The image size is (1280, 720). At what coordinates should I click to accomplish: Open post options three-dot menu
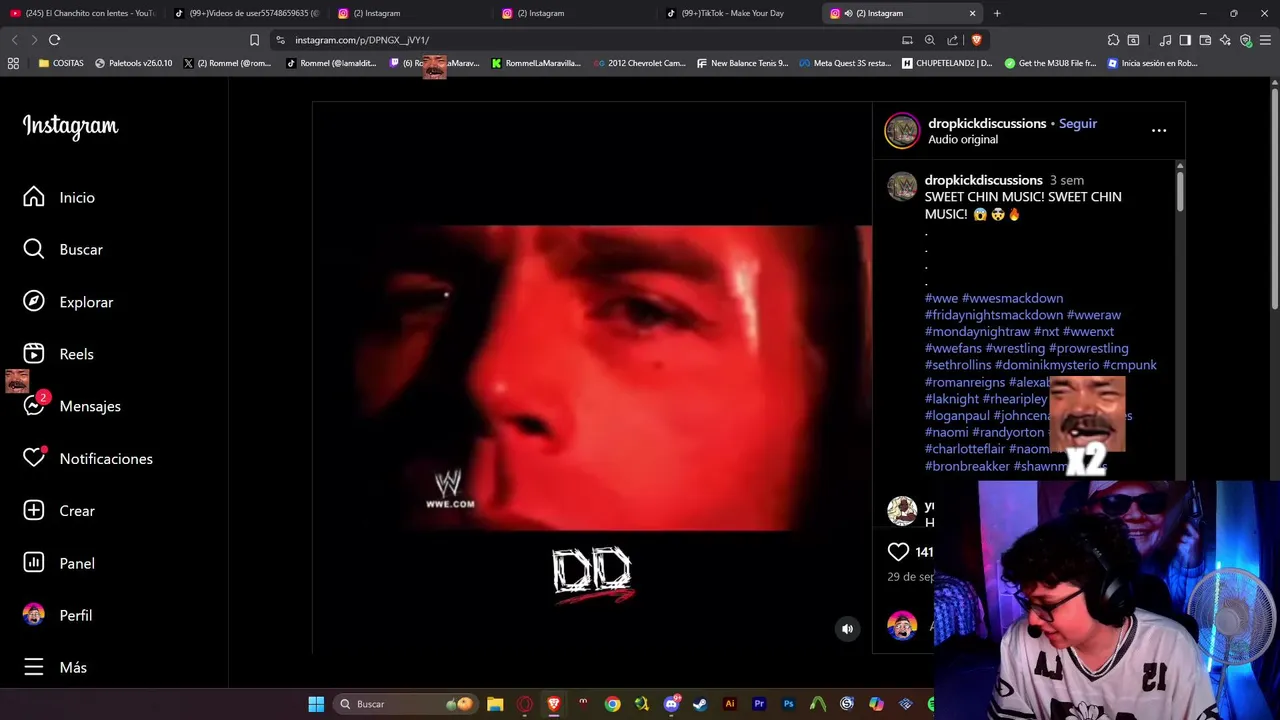pyautogui.click(x=1159, y=130)
